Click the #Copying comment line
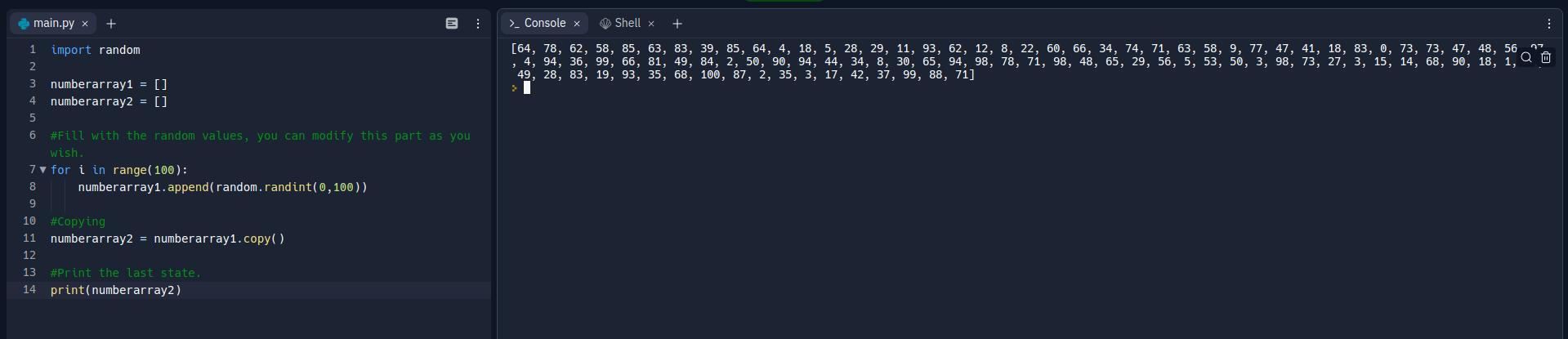Screen dimensions: 1568x339 point(78,221)
